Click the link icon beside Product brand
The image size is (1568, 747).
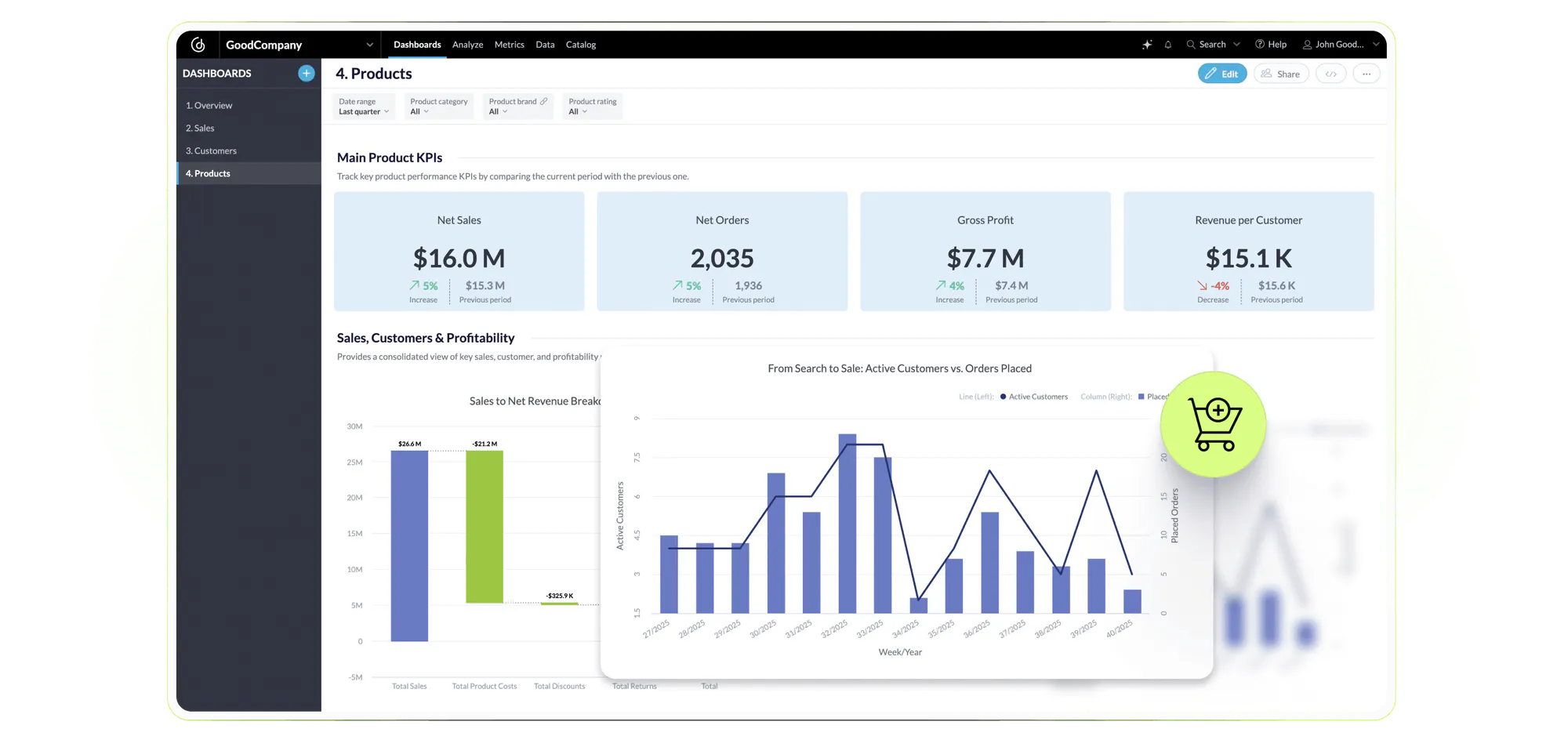click(543, 101)
